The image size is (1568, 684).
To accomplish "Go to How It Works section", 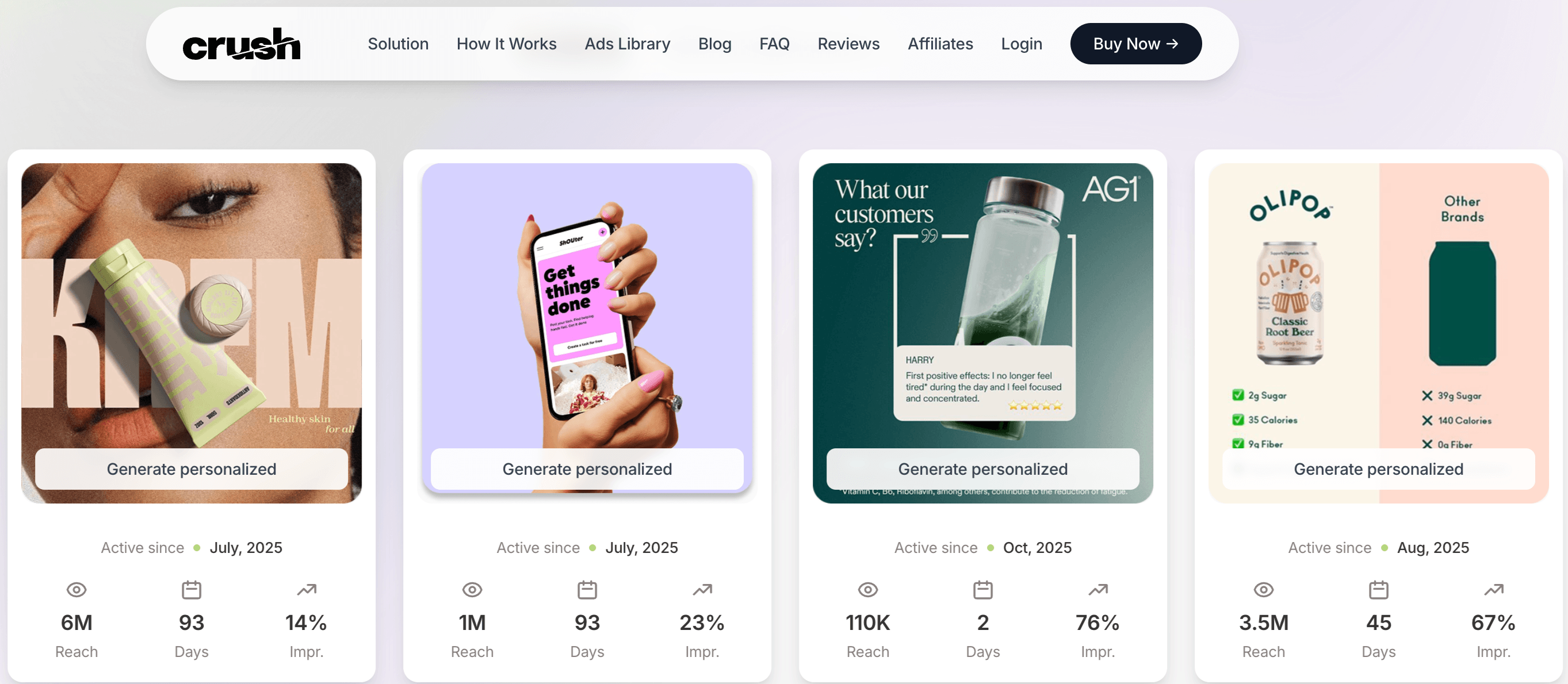I will [506, 44].
